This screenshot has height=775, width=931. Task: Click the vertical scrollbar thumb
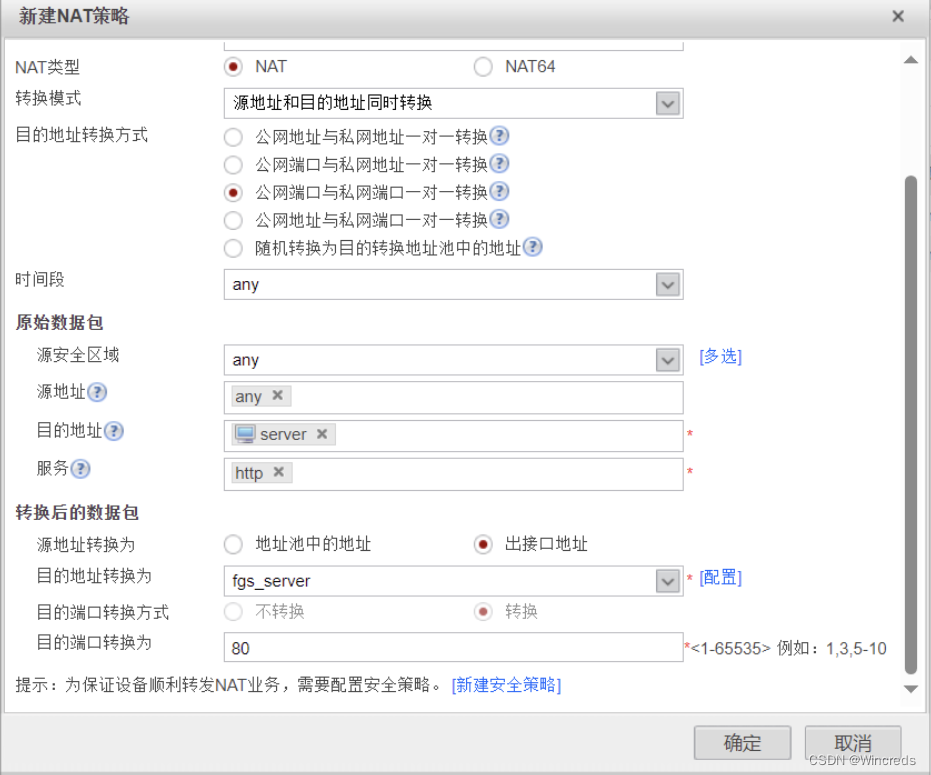click(911, 425)
